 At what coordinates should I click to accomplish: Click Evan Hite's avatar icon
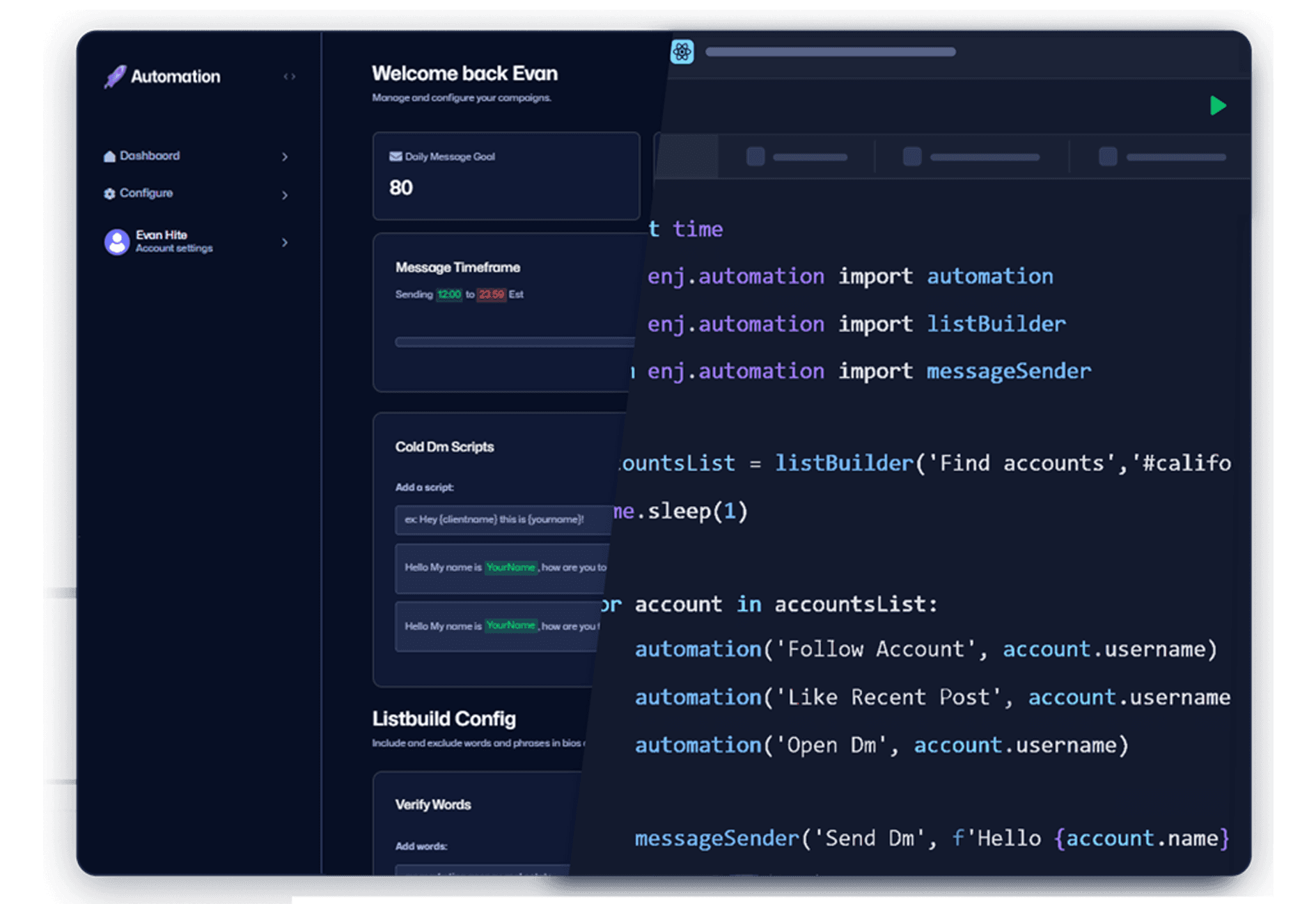coord(116,241)
